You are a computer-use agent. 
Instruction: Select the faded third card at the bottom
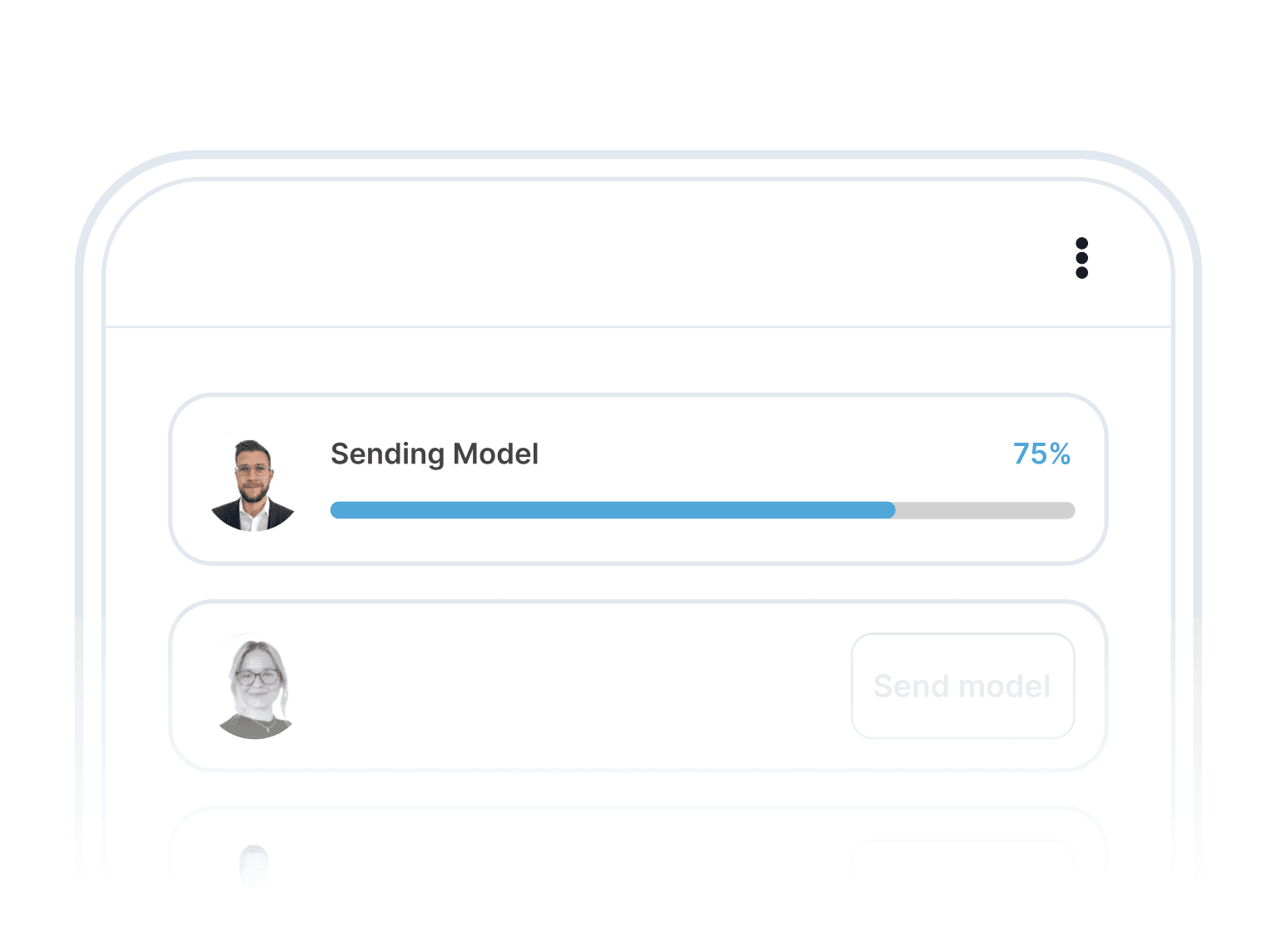(638, 849)
